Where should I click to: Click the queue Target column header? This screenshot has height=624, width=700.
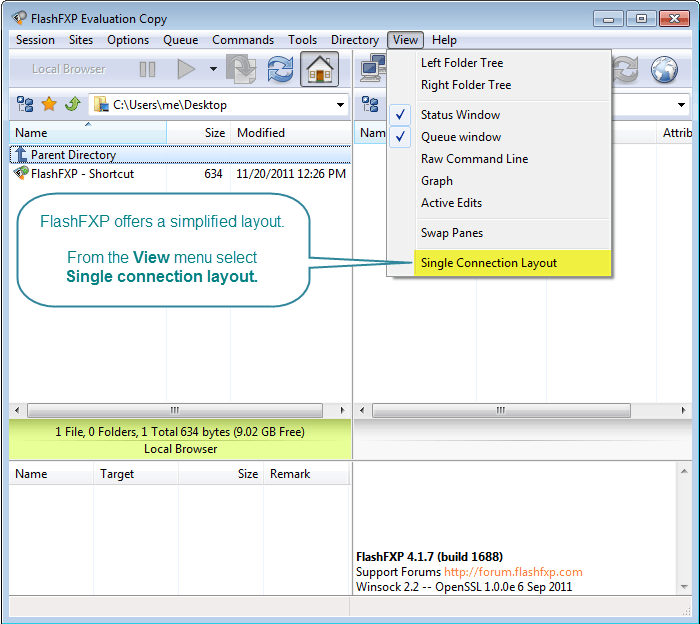click(x=136, y=474)
